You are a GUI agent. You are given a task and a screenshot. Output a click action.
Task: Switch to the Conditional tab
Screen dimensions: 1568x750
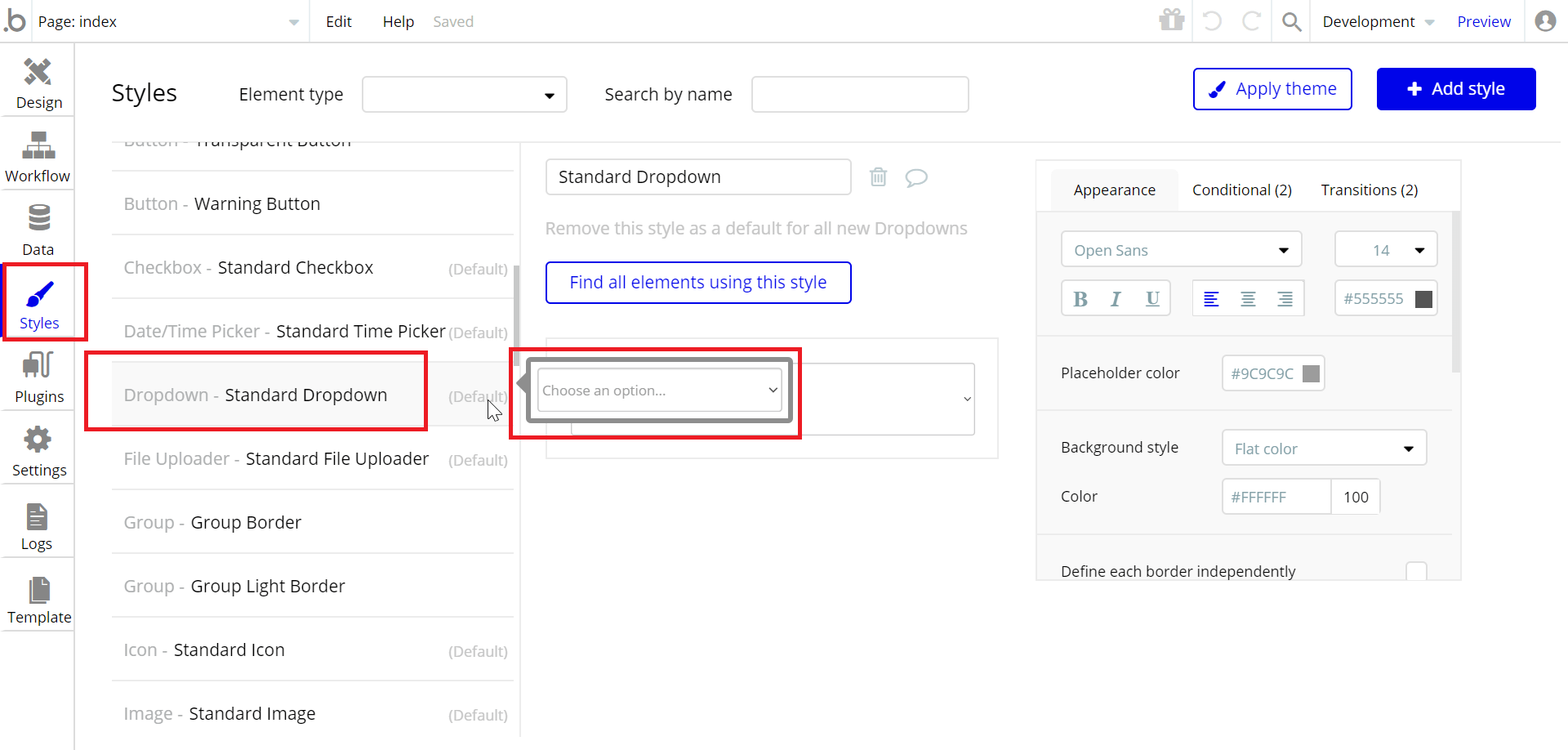pyautogui.click(x=1241, y=190)
